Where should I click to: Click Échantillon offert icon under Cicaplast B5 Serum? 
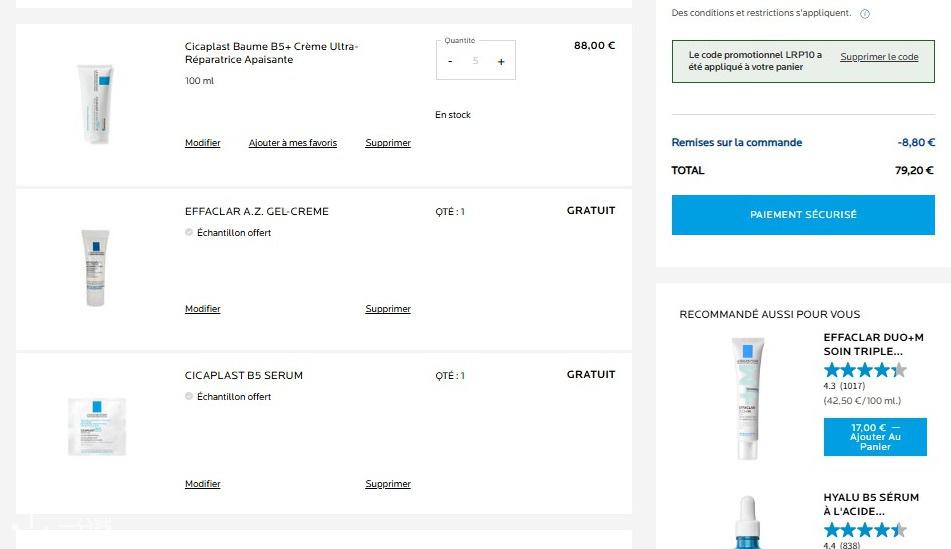click(189, 396)
